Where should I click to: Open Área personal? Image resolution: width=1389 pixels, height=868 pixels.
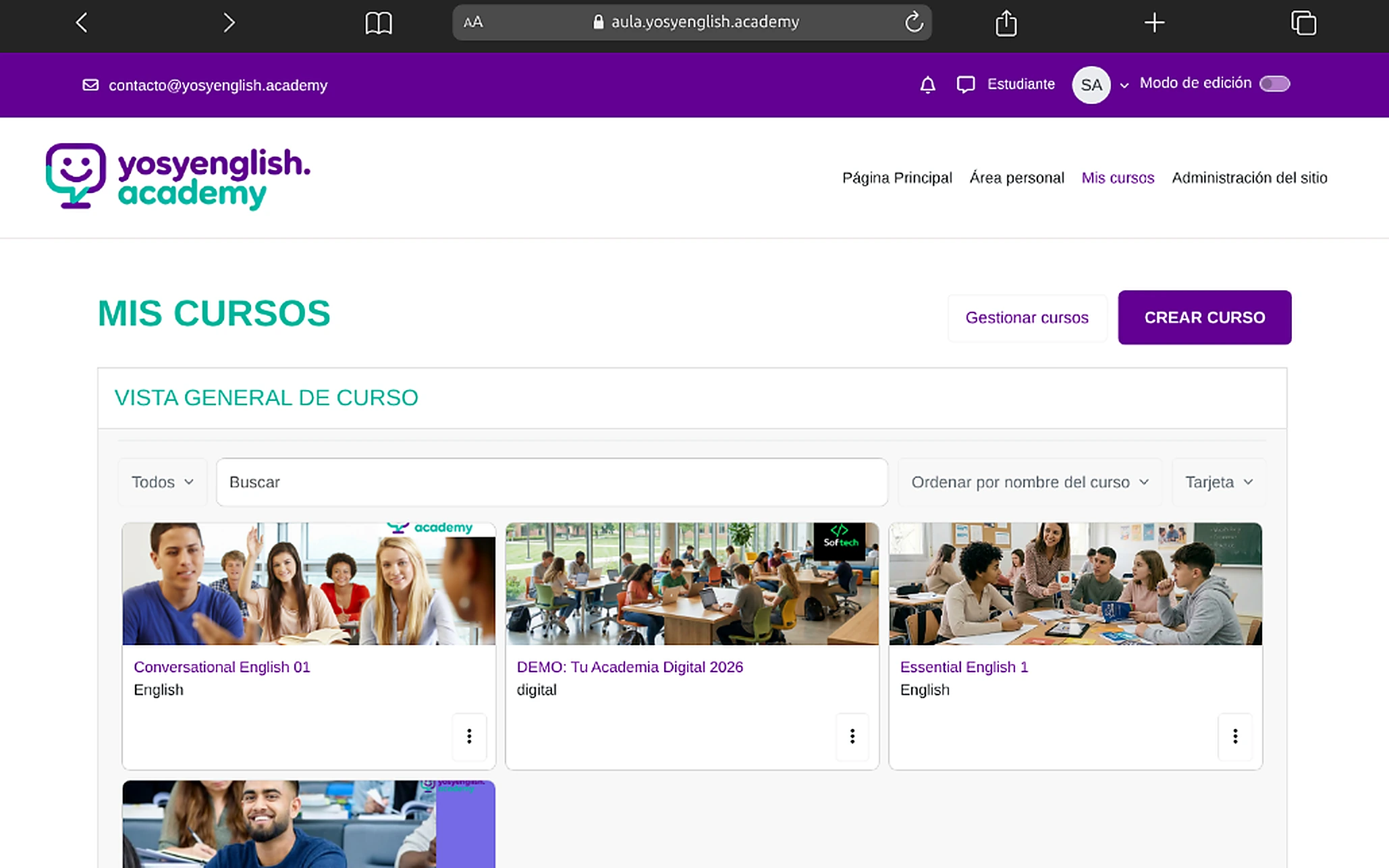(1016, 178)
